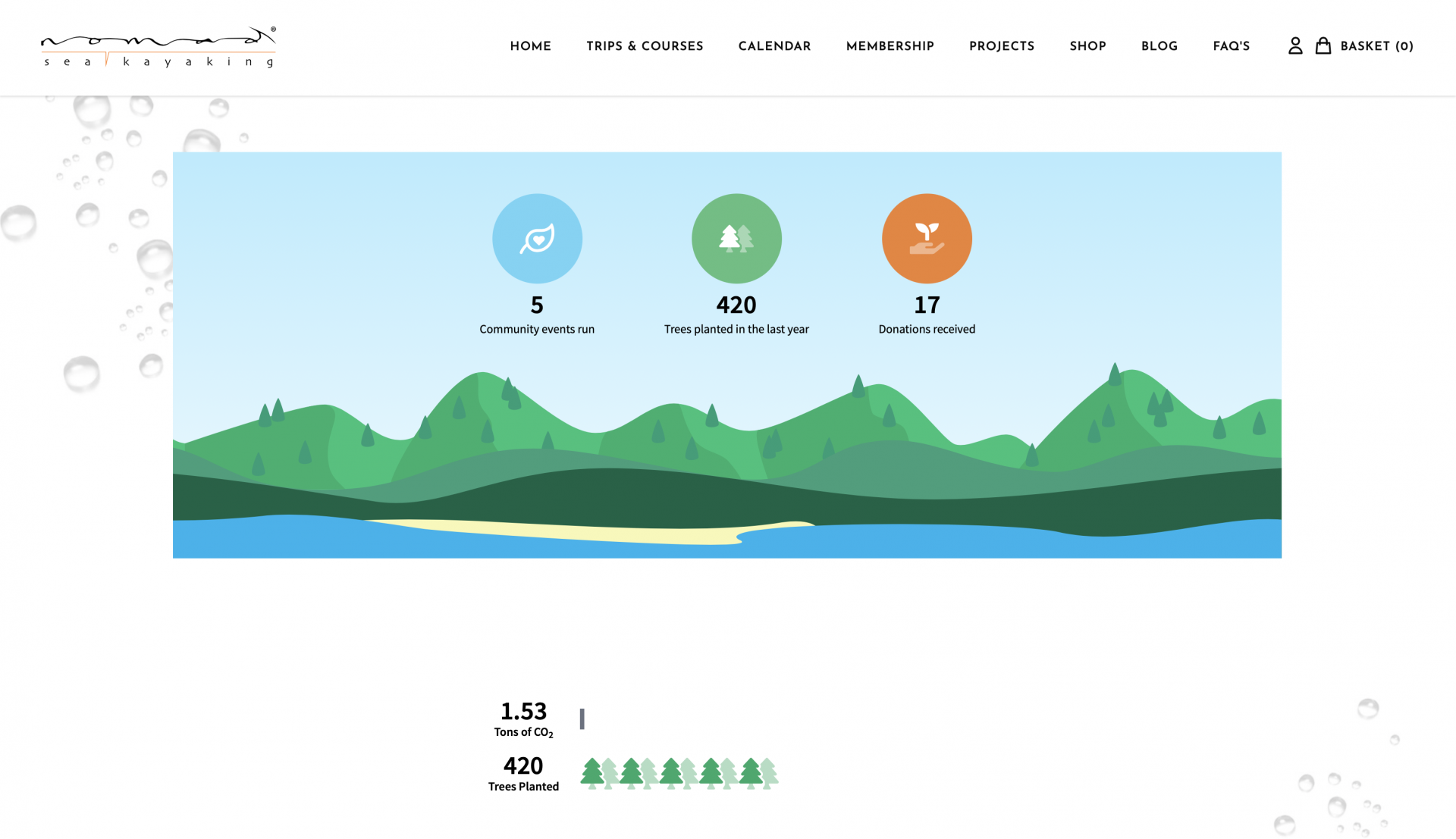Image resolution: width=1456 pixels, height=839 pixels.
Task: Click the '420' above Trees Planted label
Action: [x=523, y=765]
